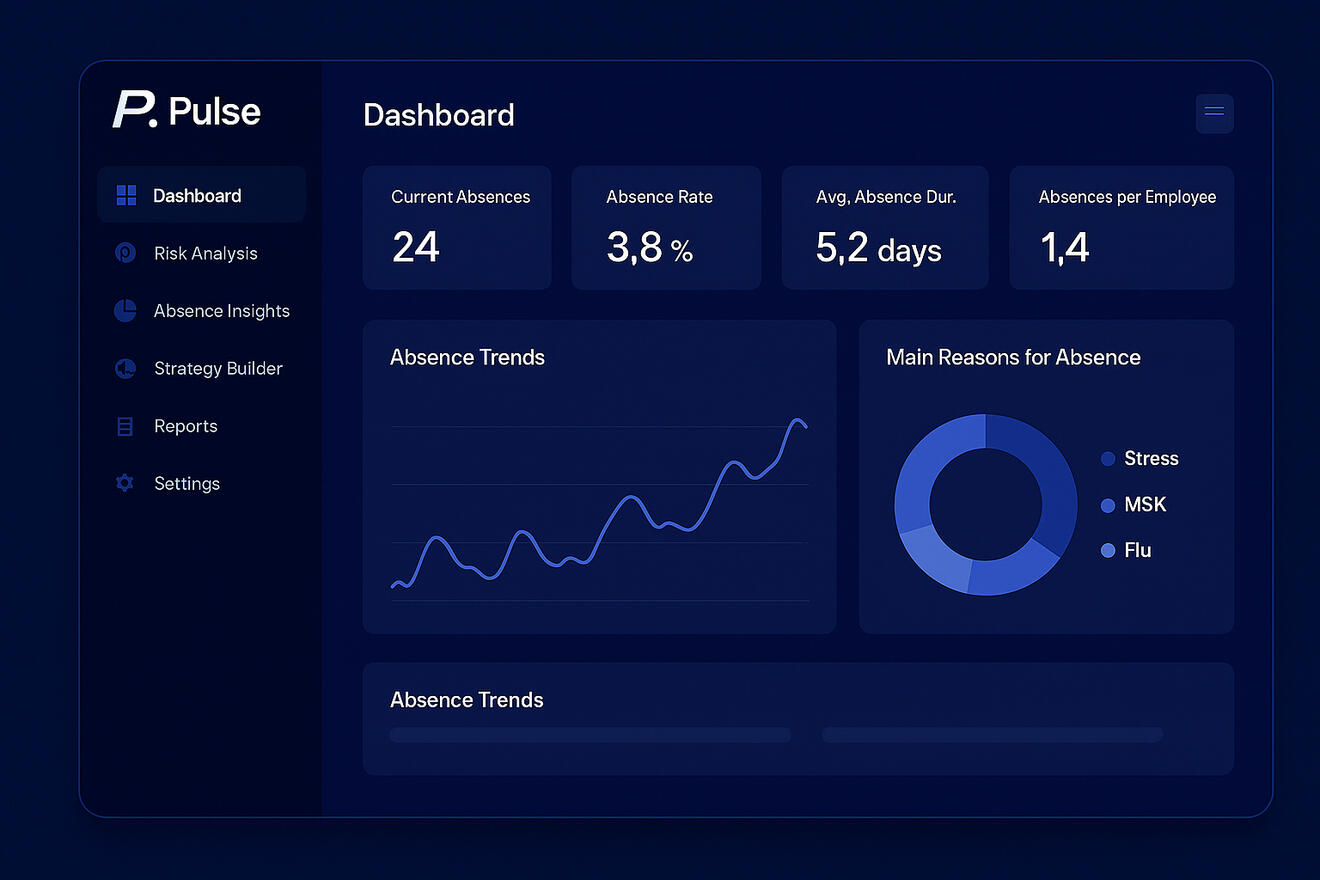Image resolution: width=1320 pixels, height=880 pixels.
Task: Click the Risk Analysis sidebar icon
Action: pyautogui.click(x=125, y=253)
